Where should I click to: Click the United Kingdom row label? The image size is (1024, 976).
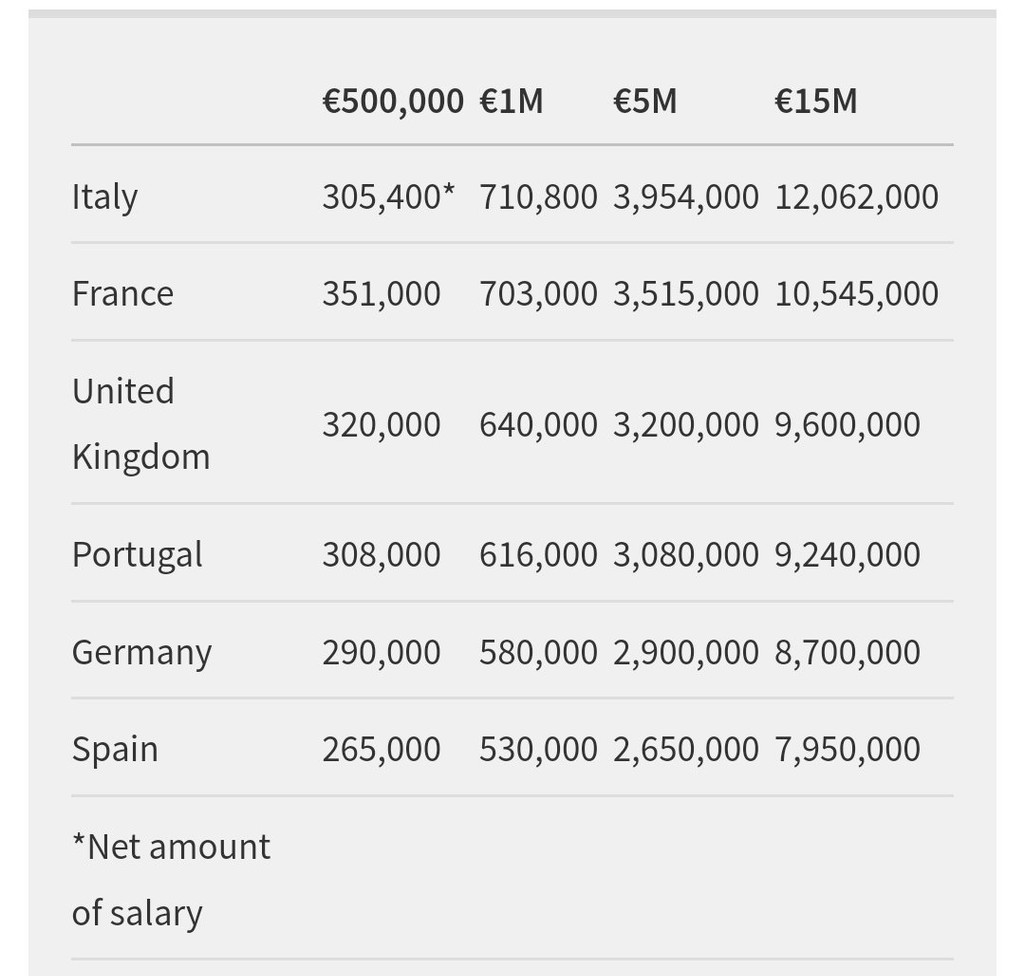point(141,423)
